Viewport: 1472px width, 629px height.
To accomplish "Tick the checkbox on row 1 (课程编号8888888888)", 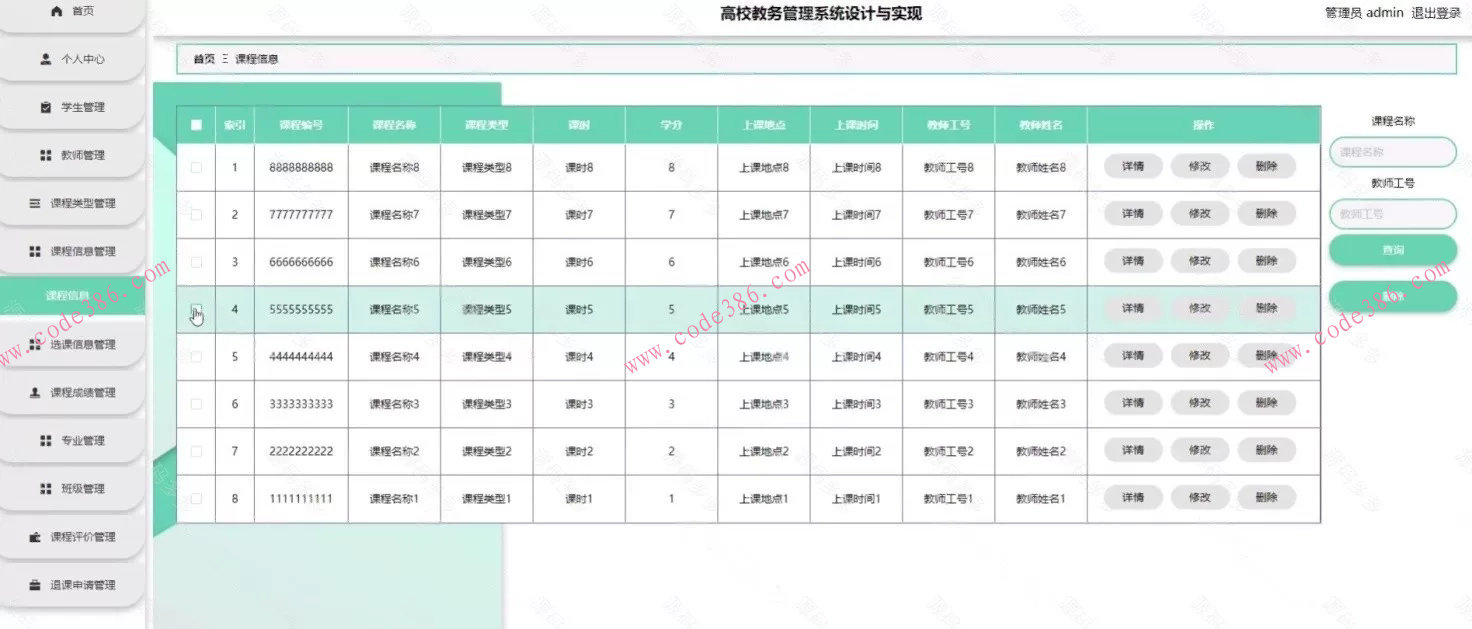I will point(196,166).
